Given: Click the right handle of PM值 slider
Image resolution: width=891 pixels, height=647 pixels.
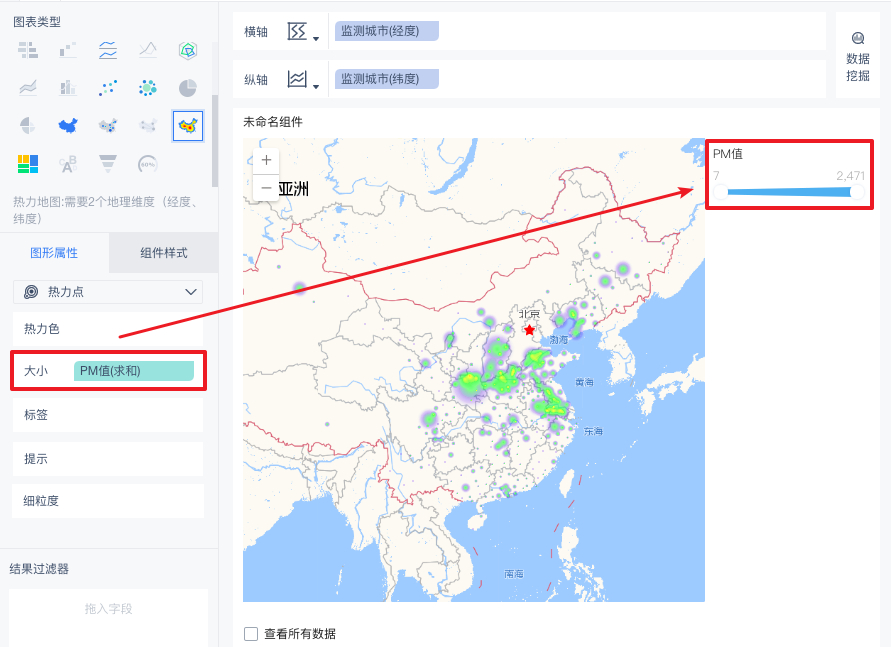Looking at the screenshot, I should click(x=856, y=192).
